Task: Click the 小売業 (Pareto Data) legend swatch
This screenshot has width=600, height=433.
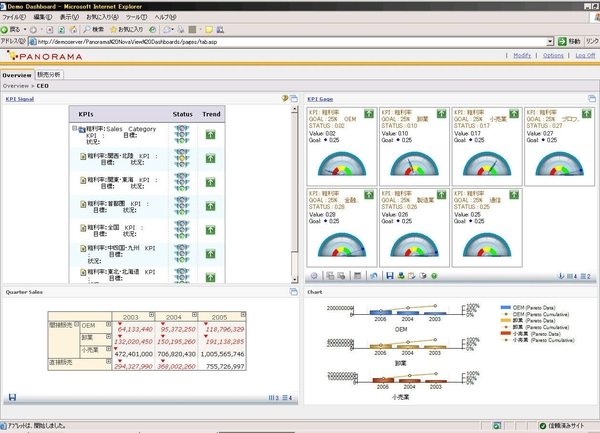Action: pos(506,333)
